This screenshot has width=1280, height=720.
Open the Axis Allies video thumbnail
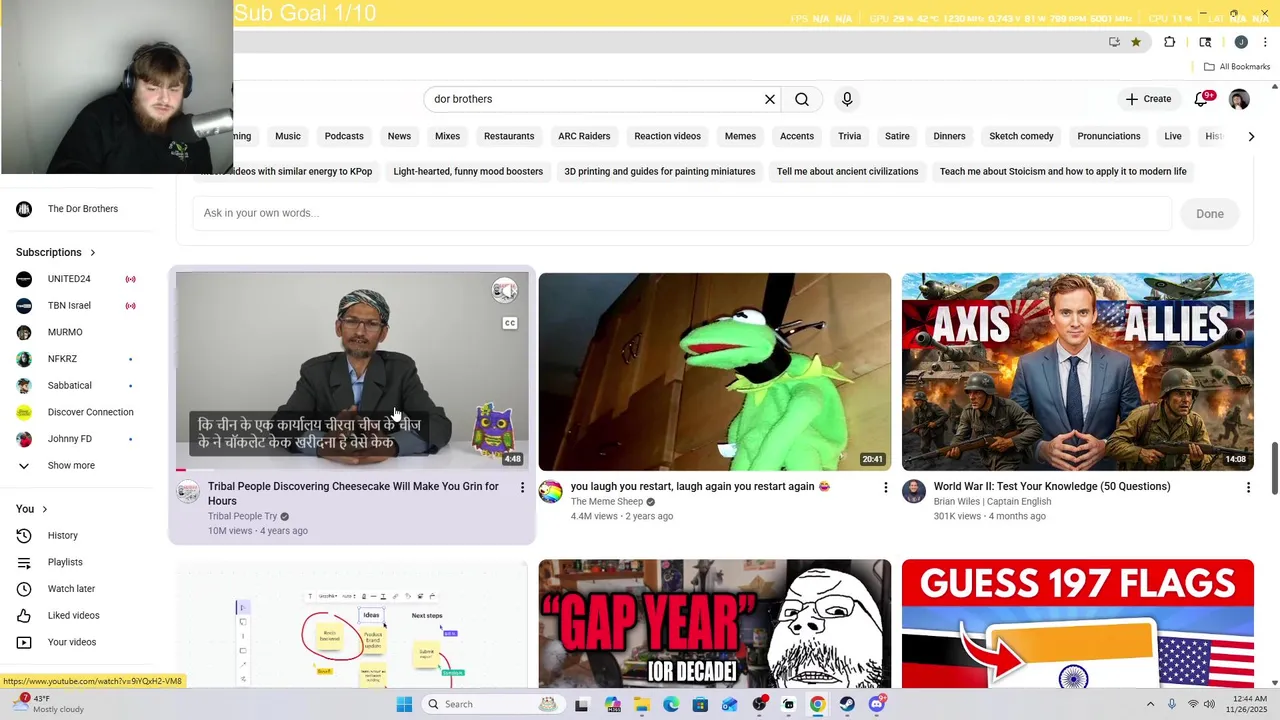(x=1077, y=371)
